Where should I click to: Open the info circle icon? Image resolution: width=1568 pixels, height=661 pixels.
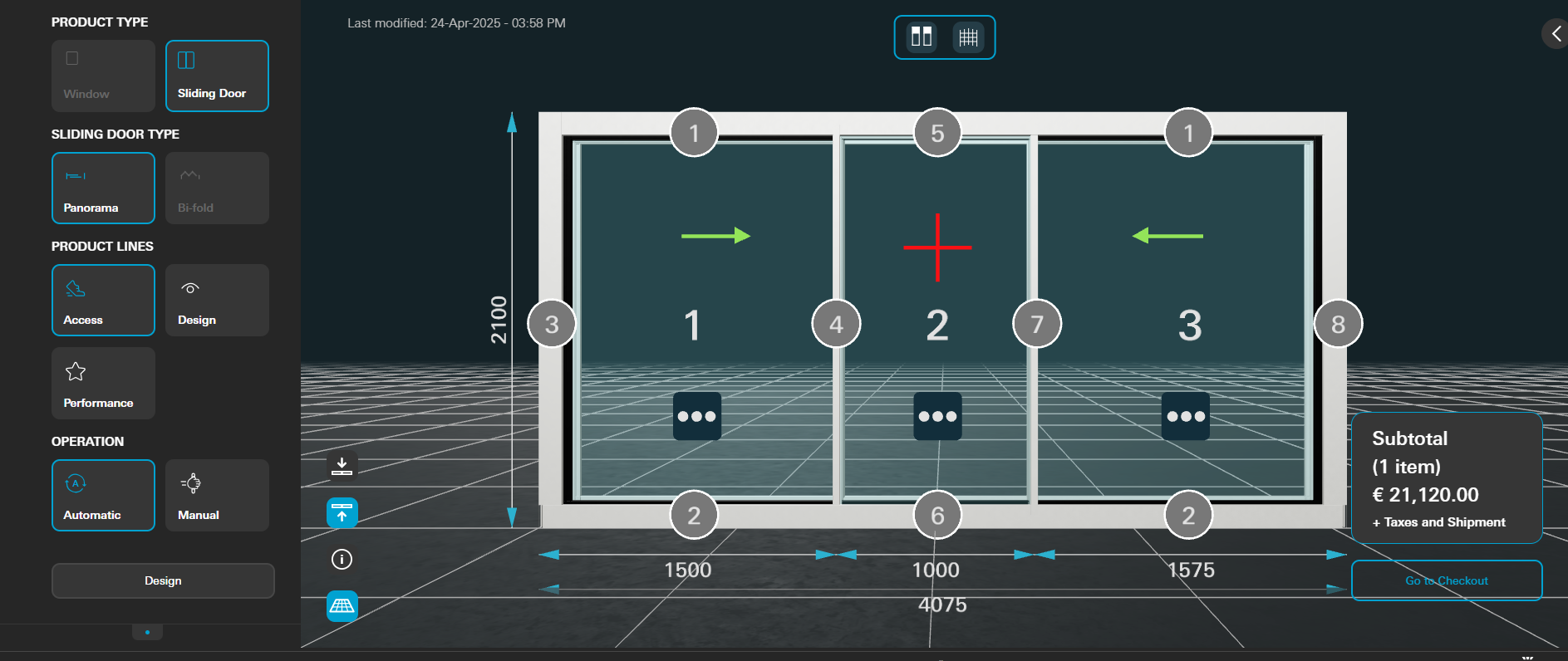[342, 560]
